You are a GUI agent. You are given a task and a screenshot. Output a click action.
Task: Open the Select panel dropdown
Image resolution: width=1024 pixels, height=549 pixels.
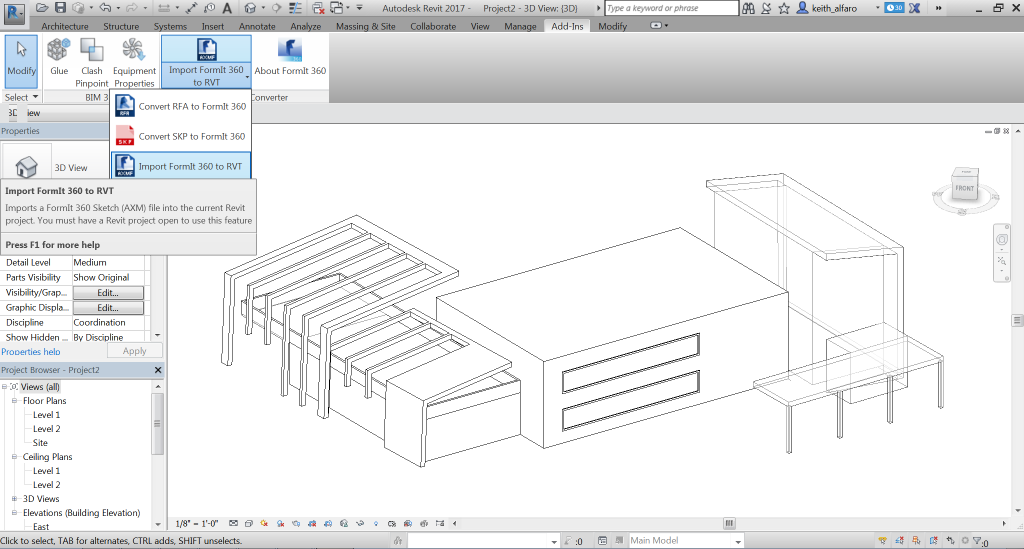pyautogui.click(x=22, y=97)
